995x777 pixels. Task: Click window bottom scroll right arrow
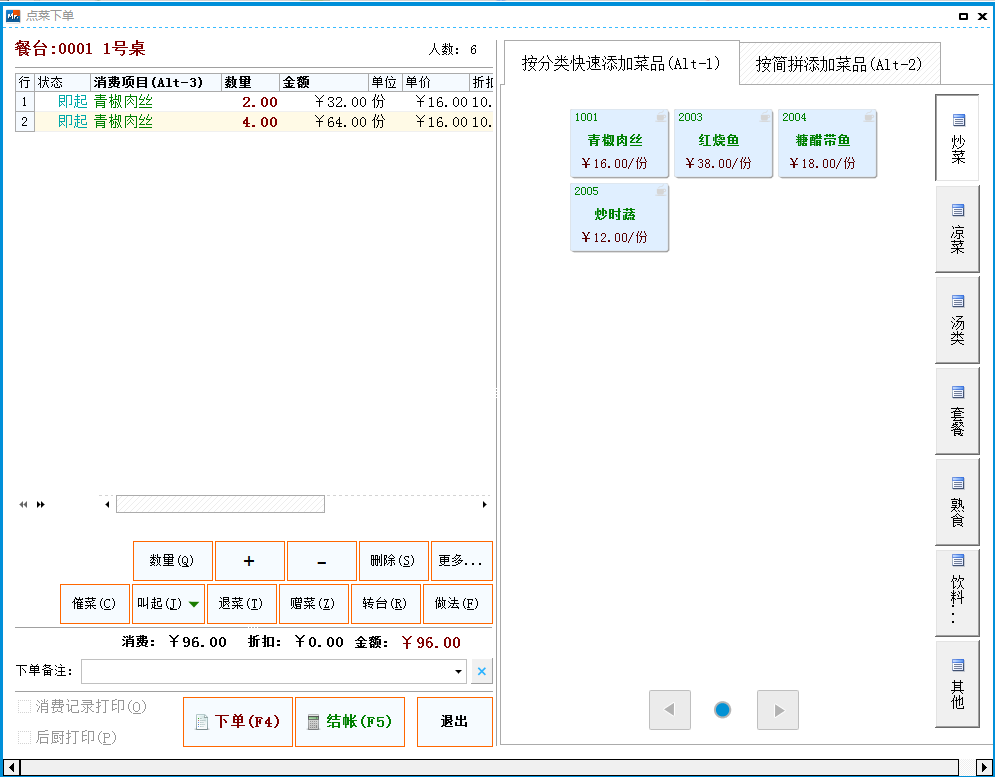[x=984, y=767]
